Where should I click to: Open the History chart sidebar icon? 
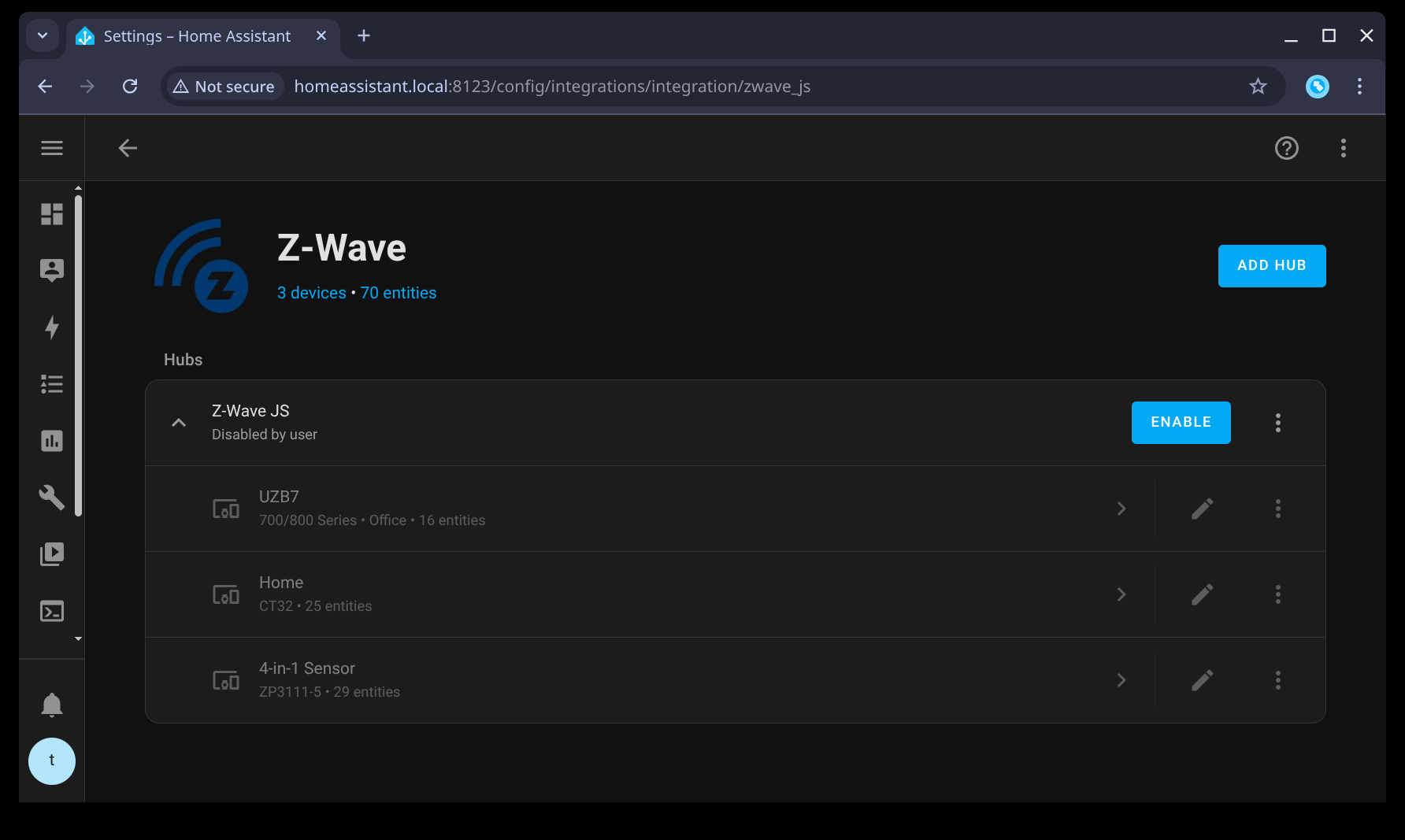click(52, 441)
